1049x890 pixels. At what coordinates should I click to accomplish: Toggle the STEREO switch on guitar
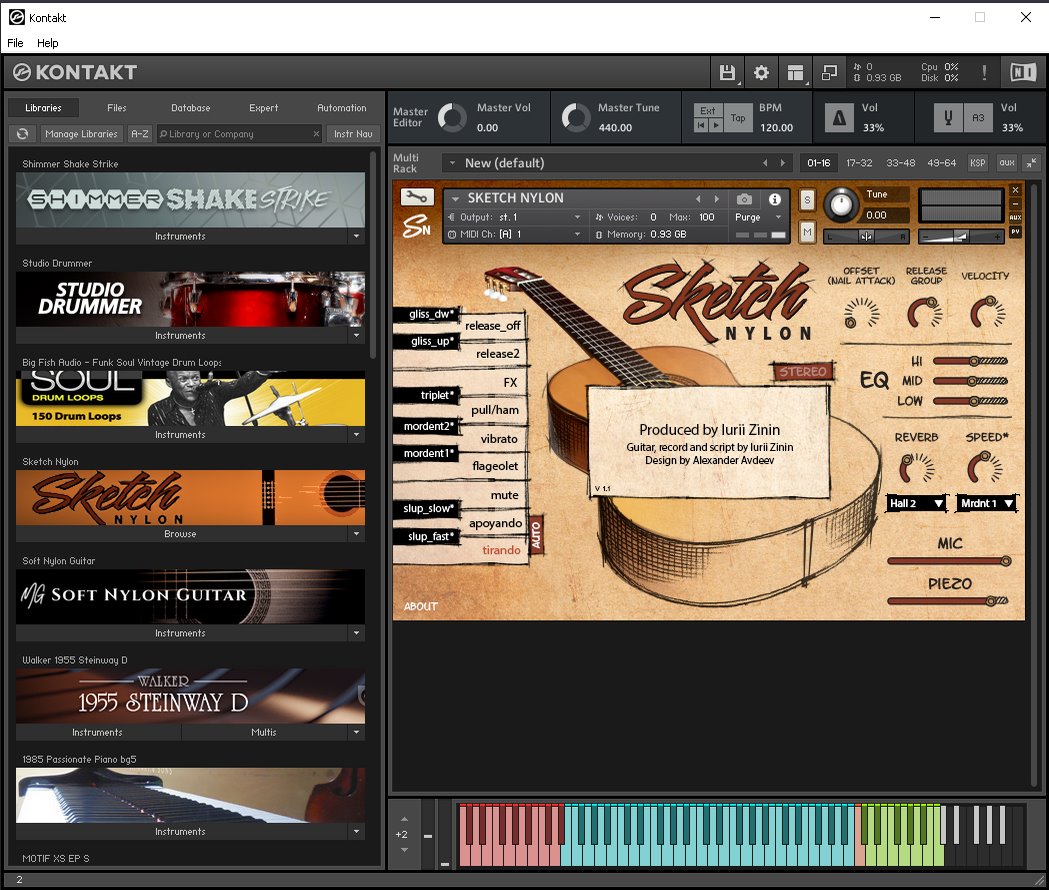tap(803, 372)
